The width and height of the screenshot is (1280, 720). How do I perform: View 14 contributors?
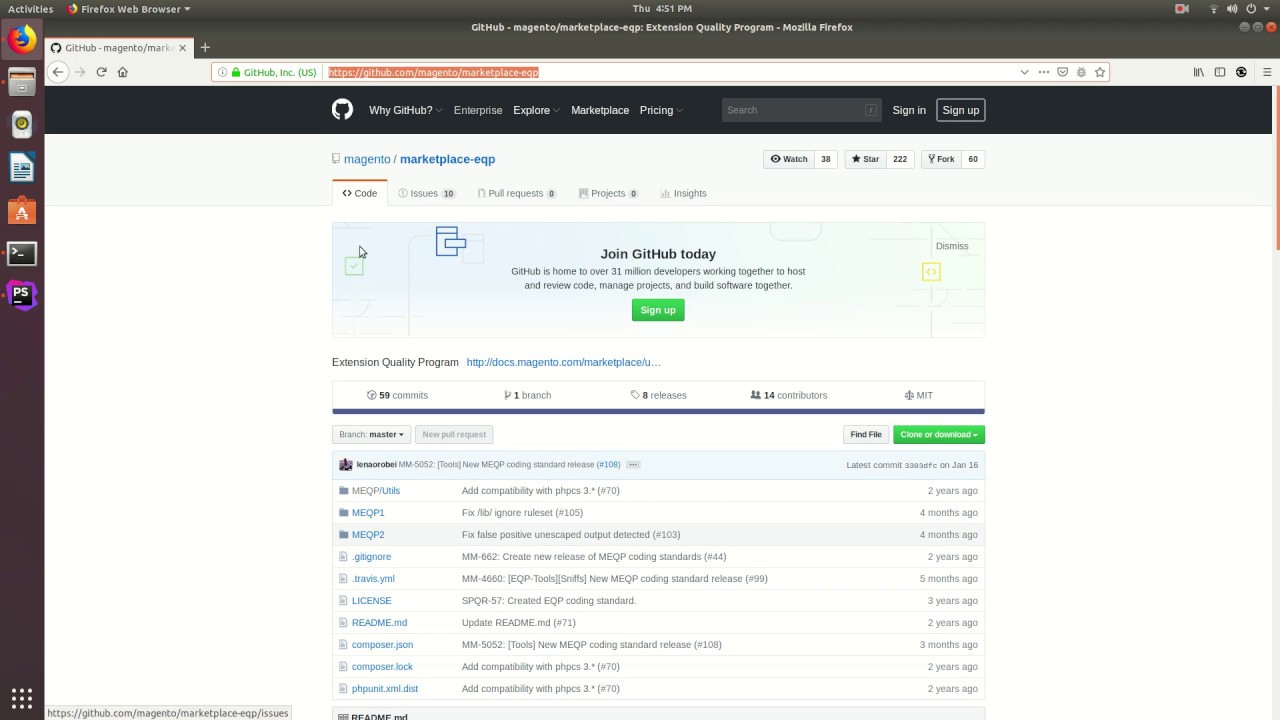click(x=789, y=395)
